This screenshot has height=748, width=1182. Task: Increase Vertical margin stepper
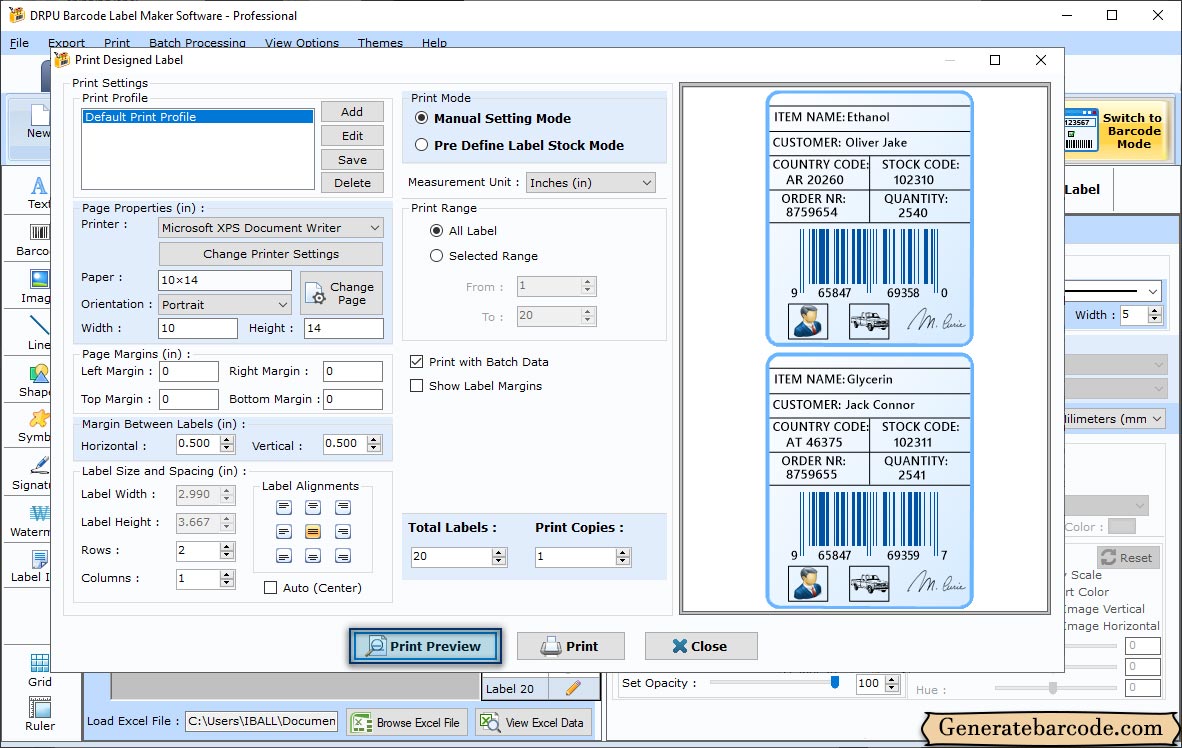(374, 440)
